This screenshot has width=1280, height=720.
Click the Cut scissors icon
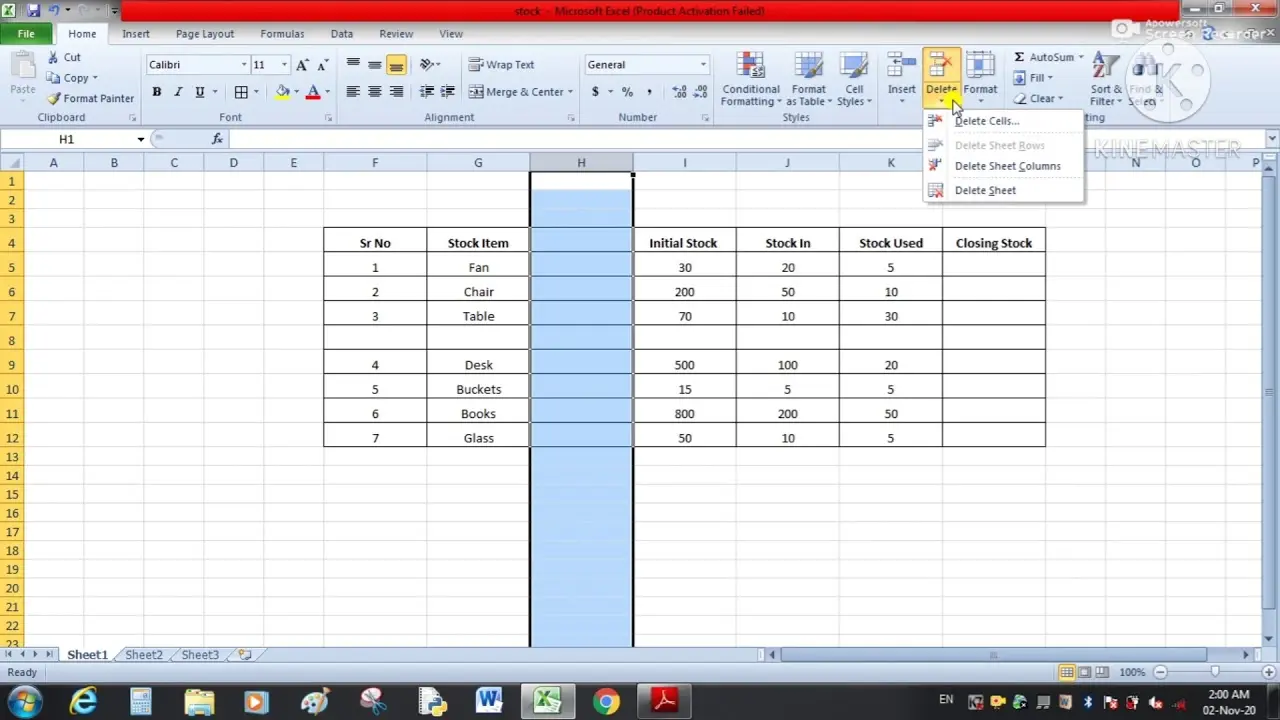point(54,57)
